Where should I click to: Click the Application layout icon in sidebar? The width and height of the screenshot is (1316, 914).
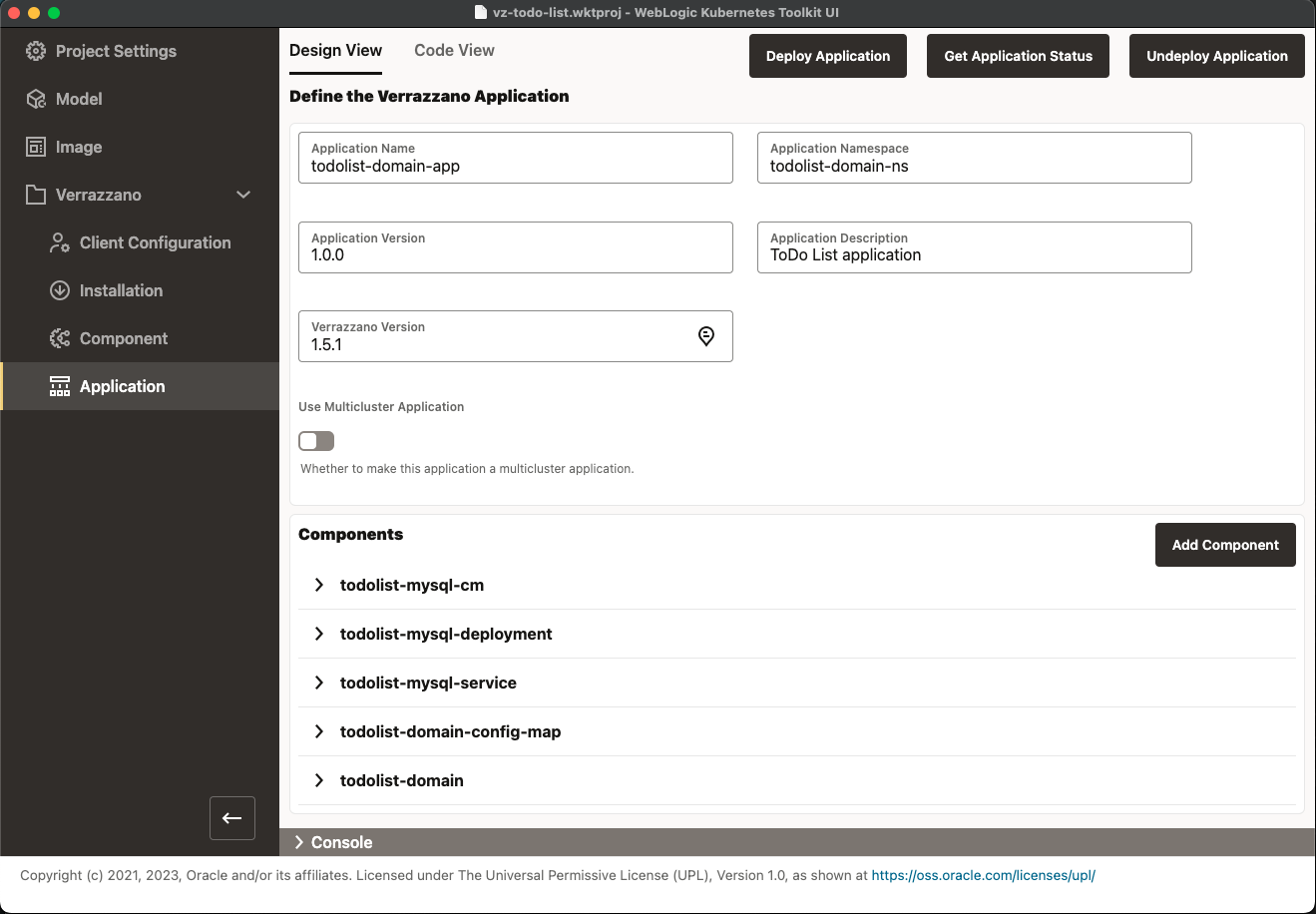point(60,386)
